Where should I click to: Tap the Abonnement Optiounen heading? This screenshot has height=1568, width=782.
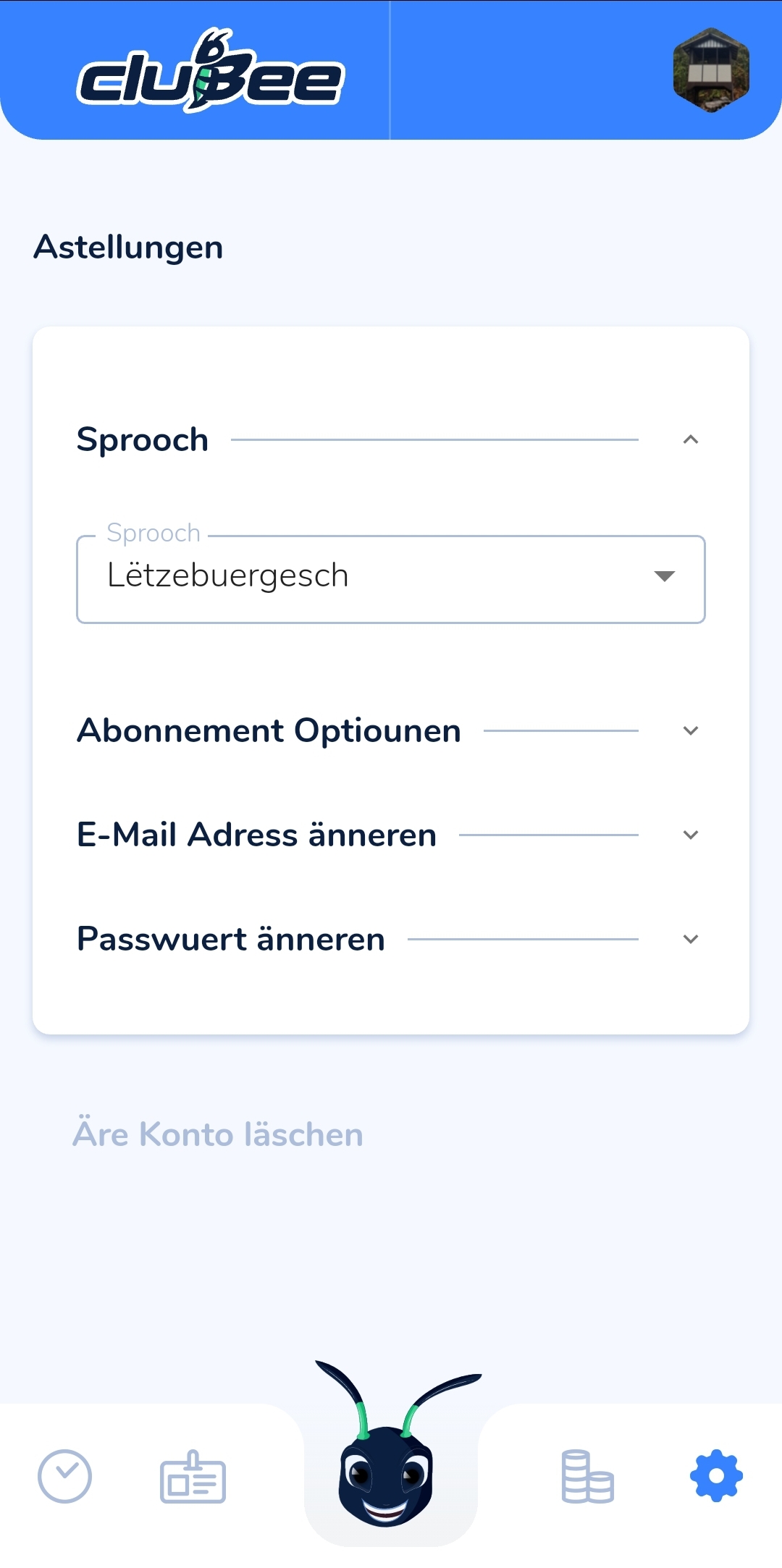[x=269, y=730]
